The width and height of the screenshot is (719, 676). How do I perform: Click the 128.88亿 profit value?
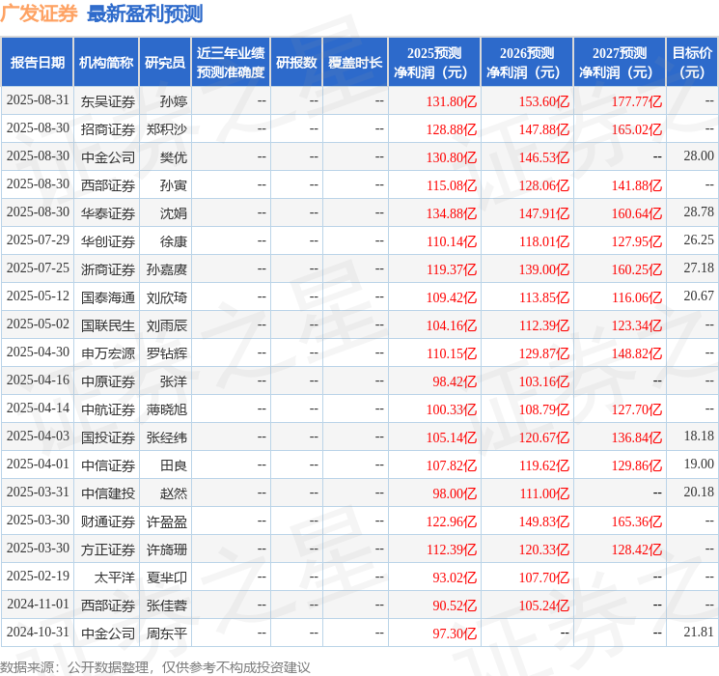(x=452, y=129)
